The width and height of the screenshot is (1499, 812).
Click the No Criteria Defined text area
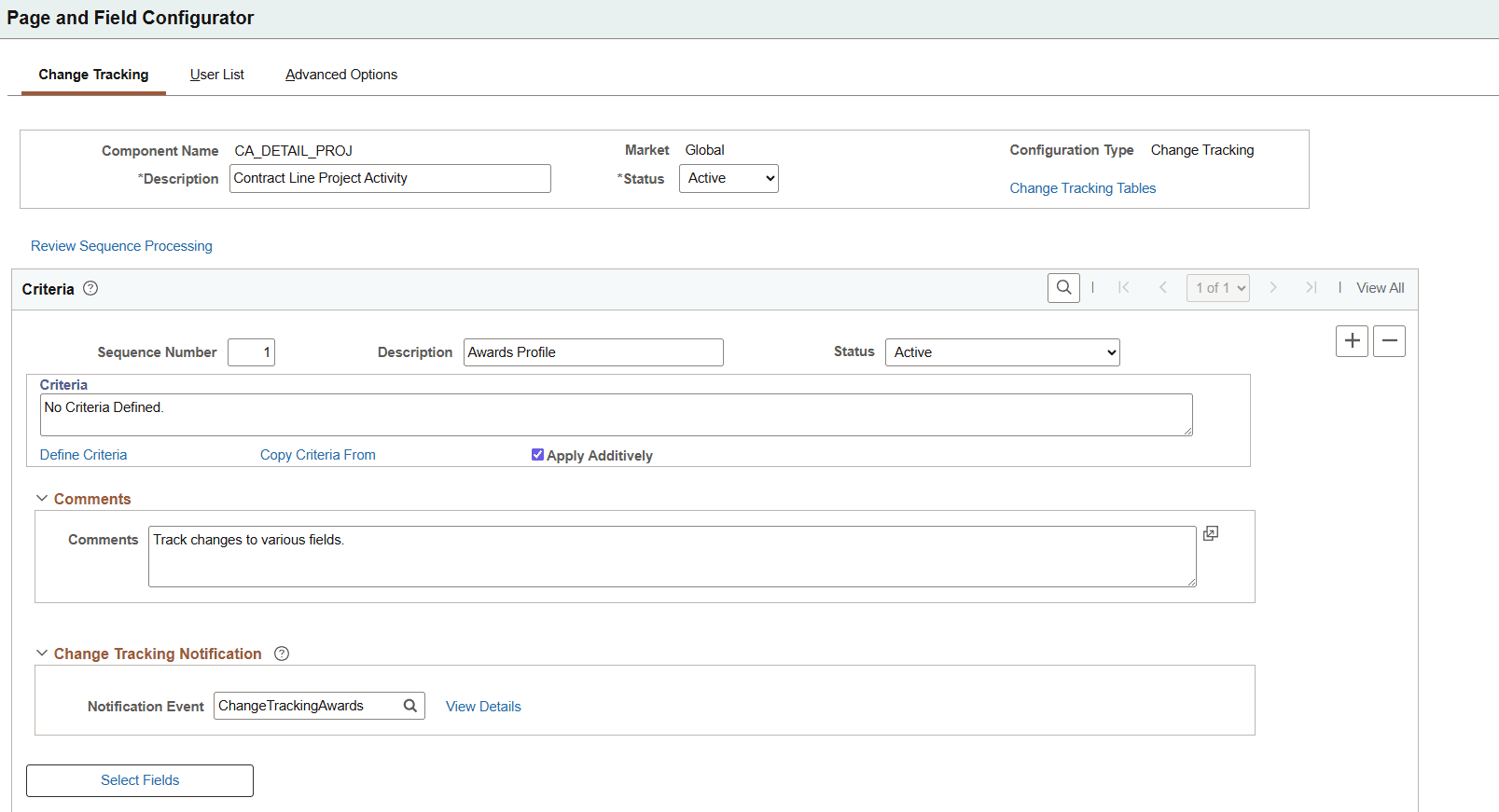pyautogui.click(x=617, y=415)
